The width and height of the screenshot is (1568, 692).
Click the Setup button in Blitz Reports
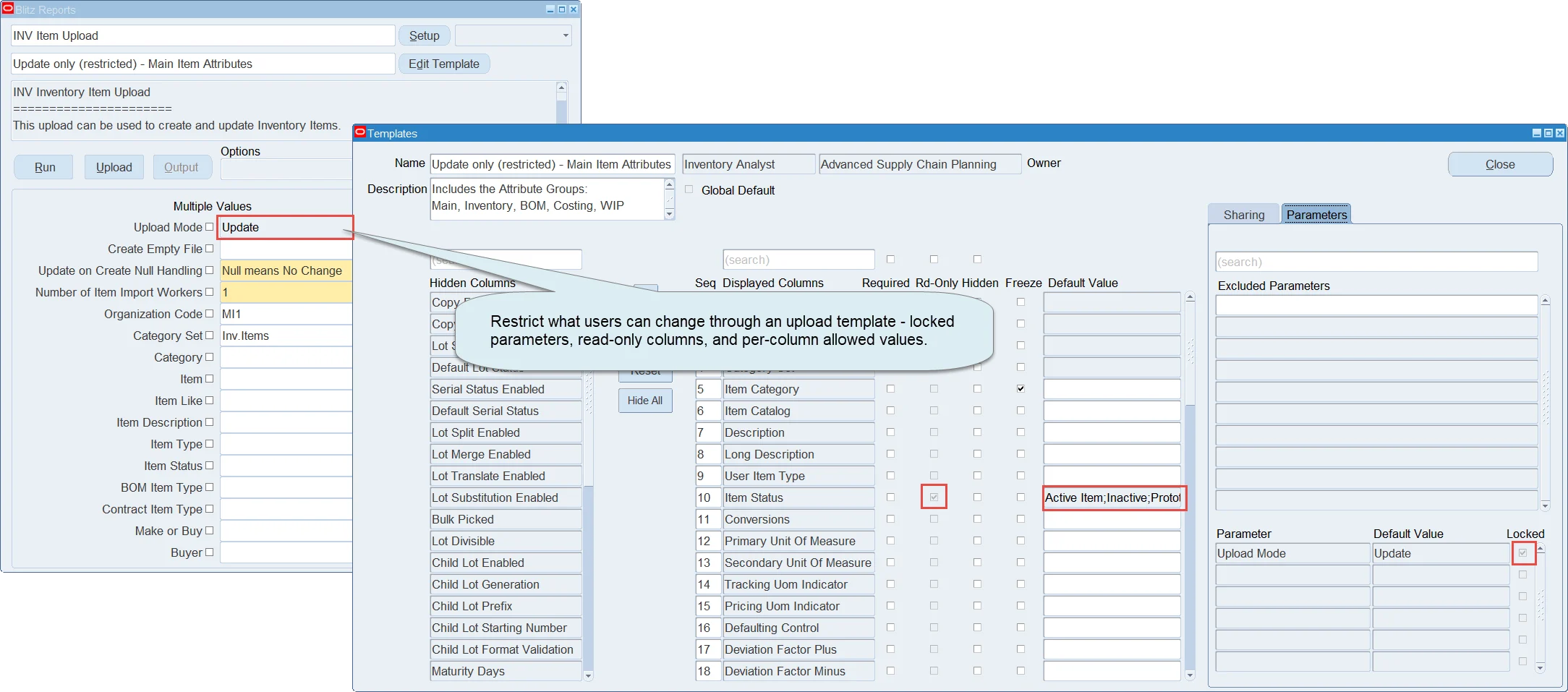click(424, 35)
